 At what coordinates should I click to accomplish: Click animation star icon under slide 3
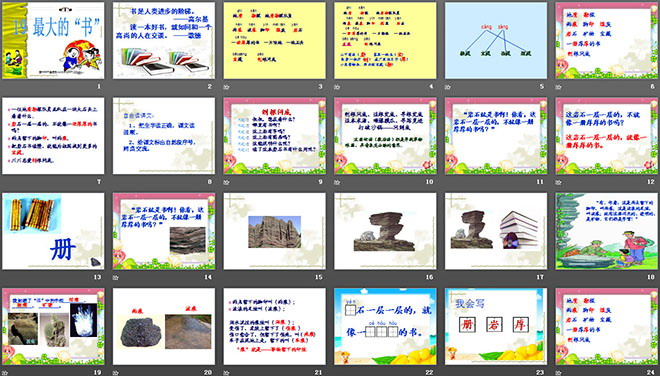click(x=226, y=87)
